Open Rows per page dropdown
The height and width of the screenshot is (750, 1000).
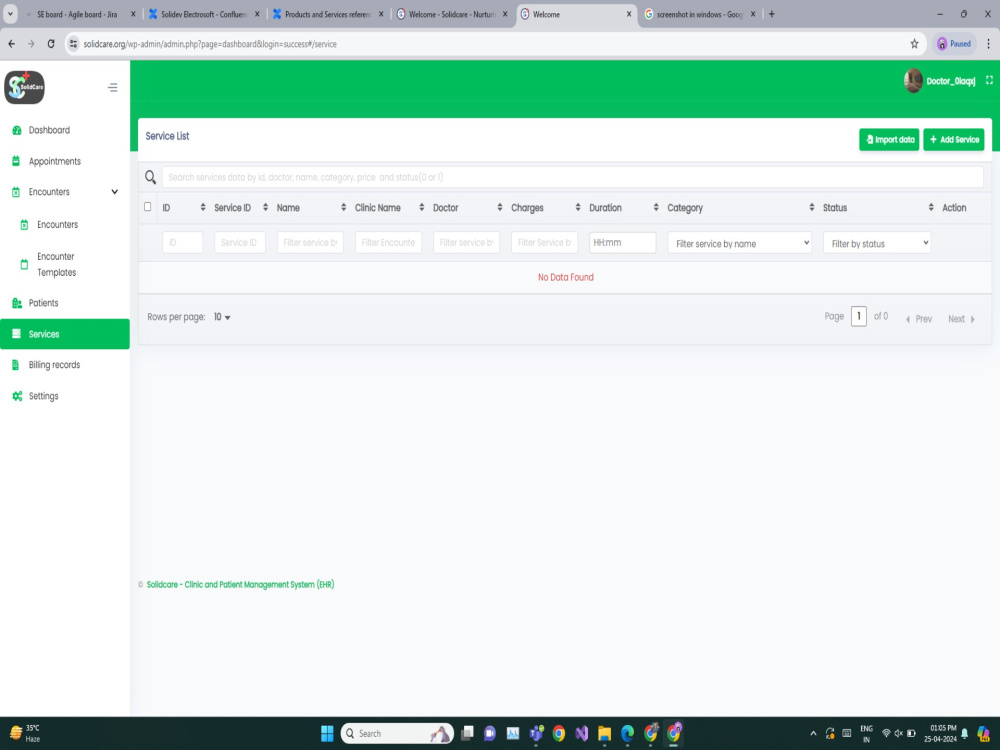pyautogui.click(x=222, y=317)
